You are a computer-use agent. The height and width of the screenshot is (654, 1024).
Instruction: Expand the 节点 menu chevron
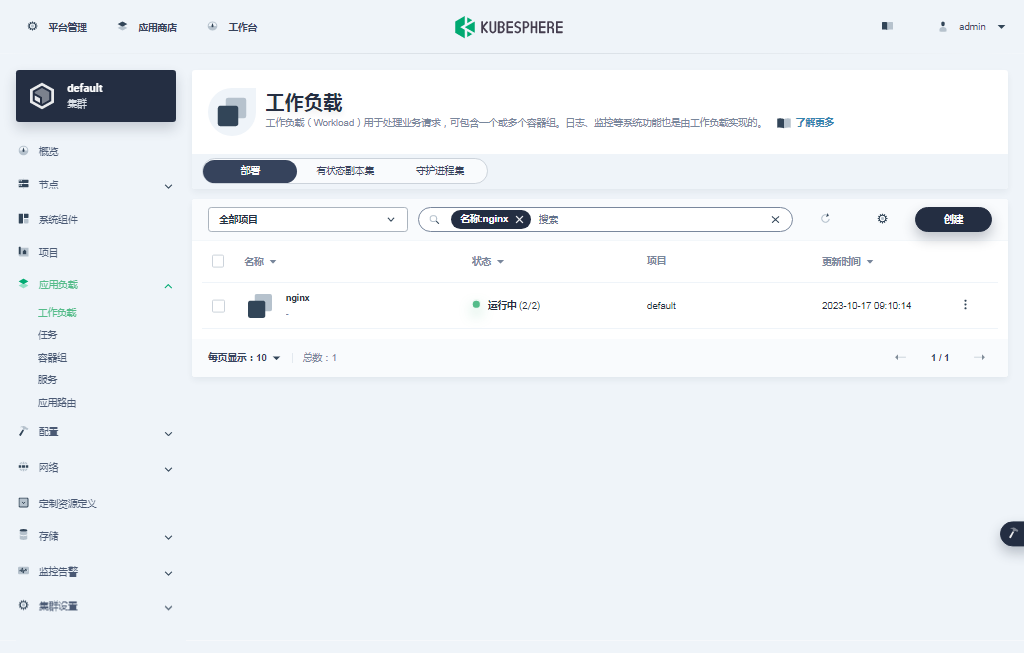tap(168, 186)
